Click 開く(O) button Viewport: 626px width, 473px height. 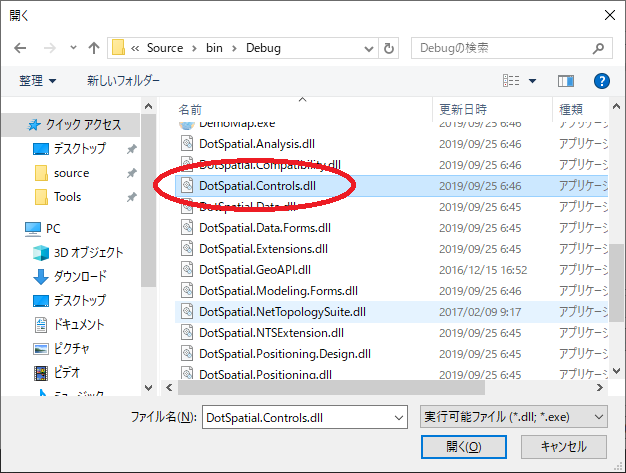pos(464,447)
